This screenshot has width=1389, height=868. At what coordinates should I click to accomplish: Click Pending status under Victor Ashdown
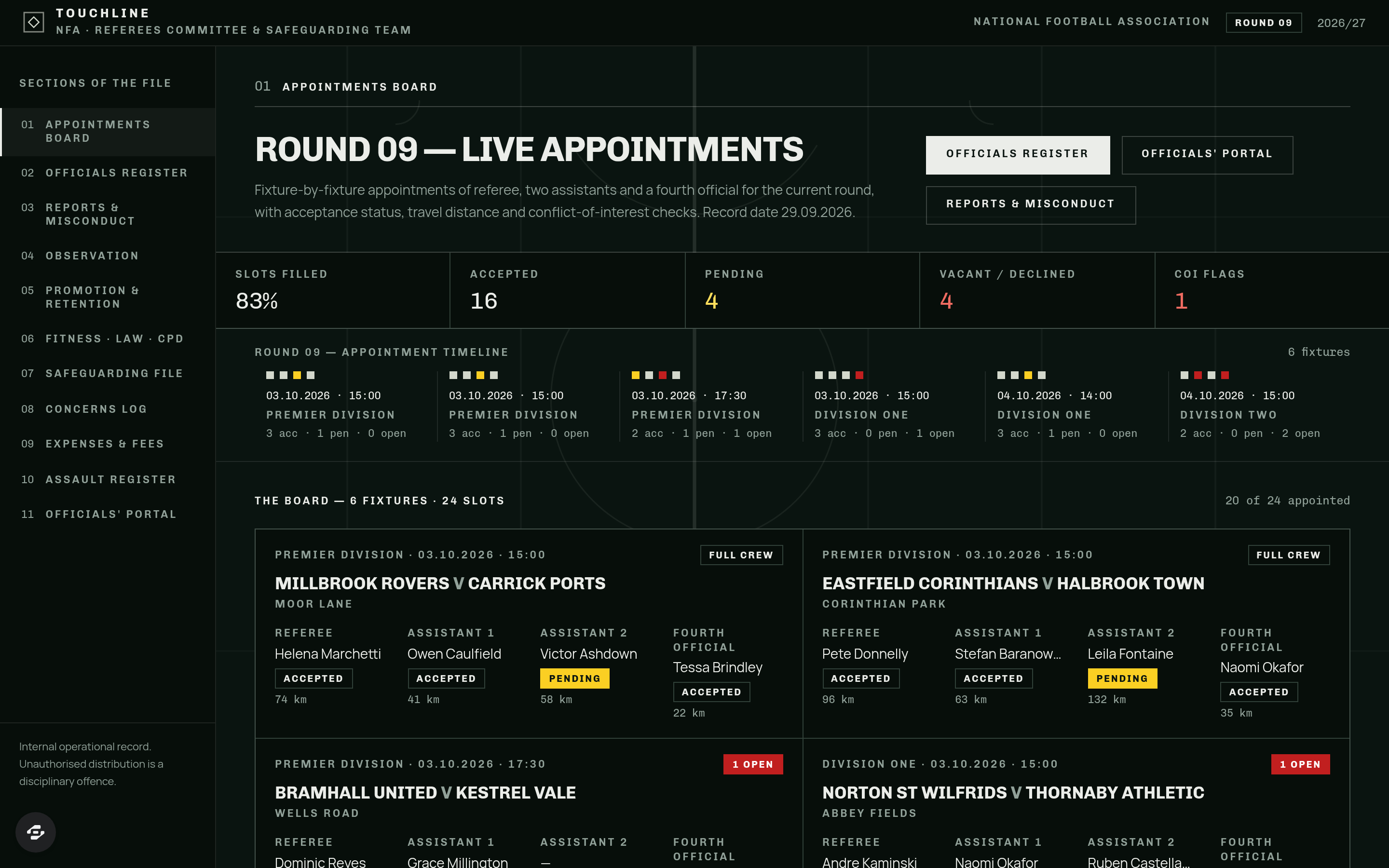point(574,678)
